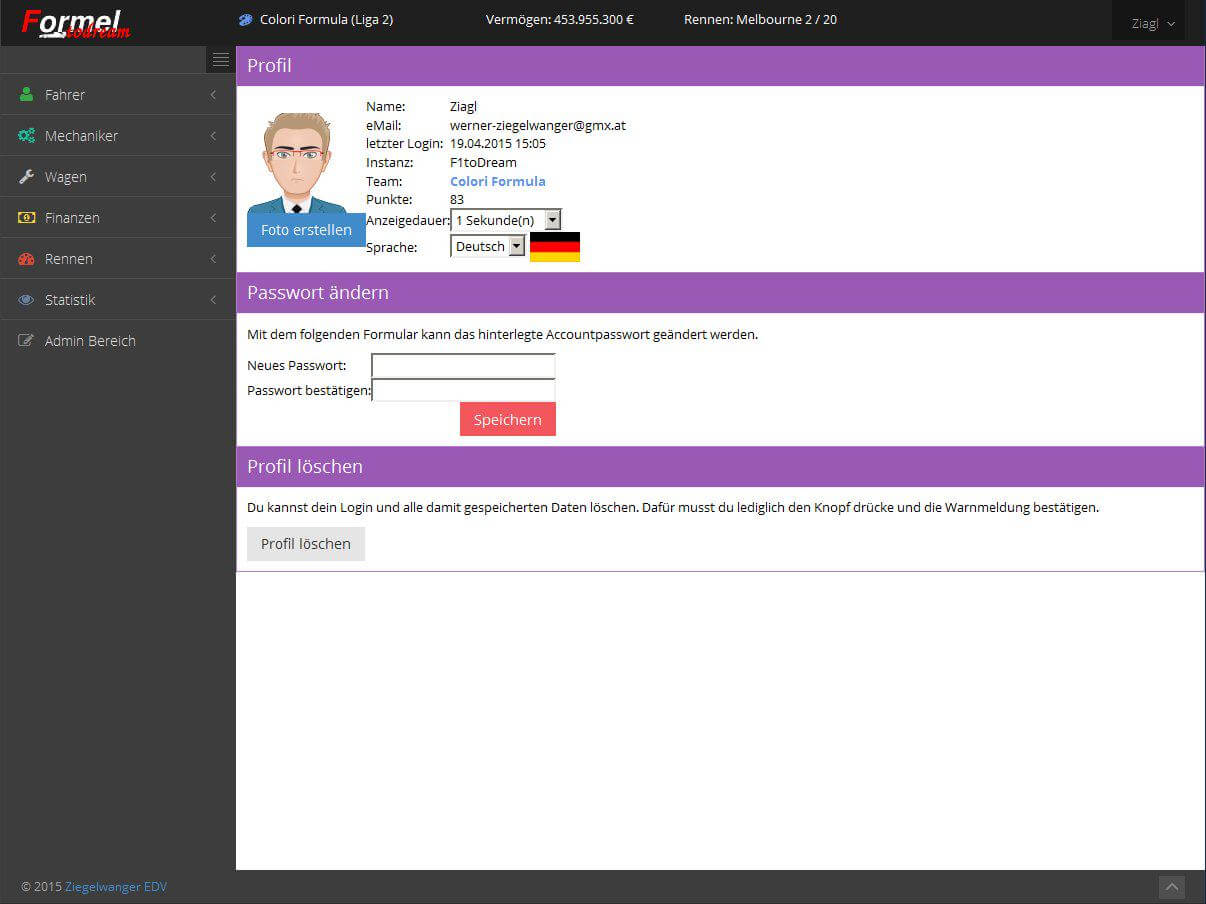Screen dimensions: 1206x904
Task: Click the Colori Formula (Liga 2) header text
Action: click(326, 20)
